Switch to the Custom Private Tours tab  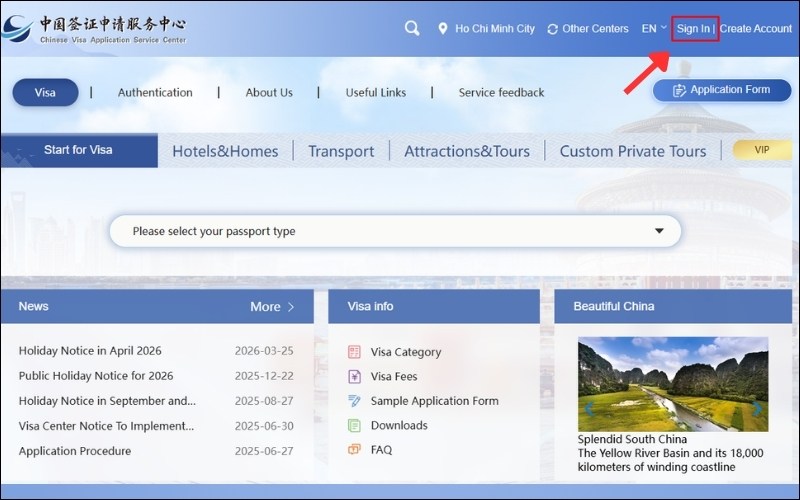pos(633,151)
